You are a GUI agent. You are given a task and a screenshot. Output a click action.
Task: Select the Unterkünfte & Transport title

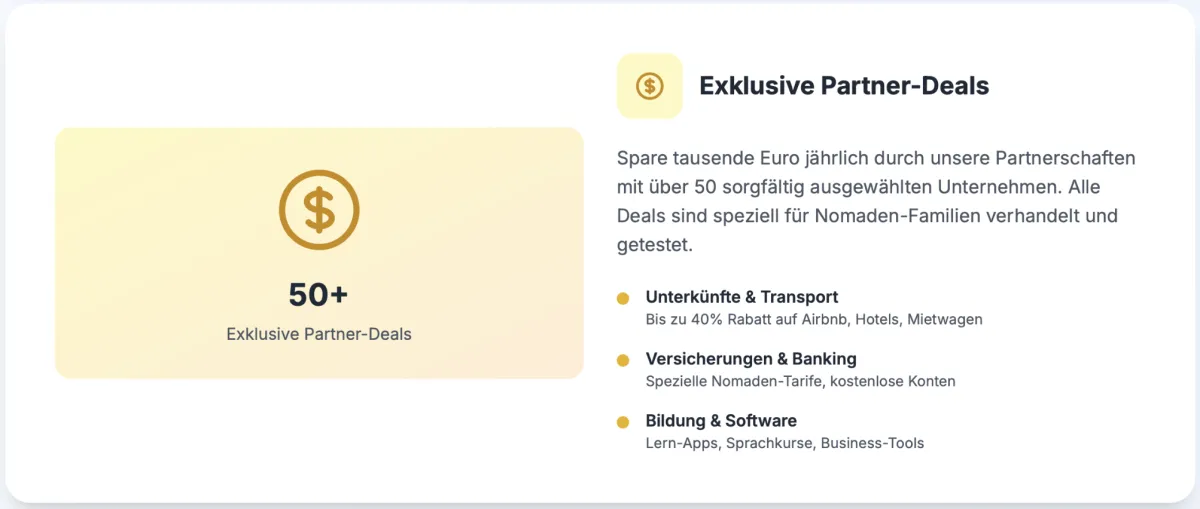click(741, 297)
